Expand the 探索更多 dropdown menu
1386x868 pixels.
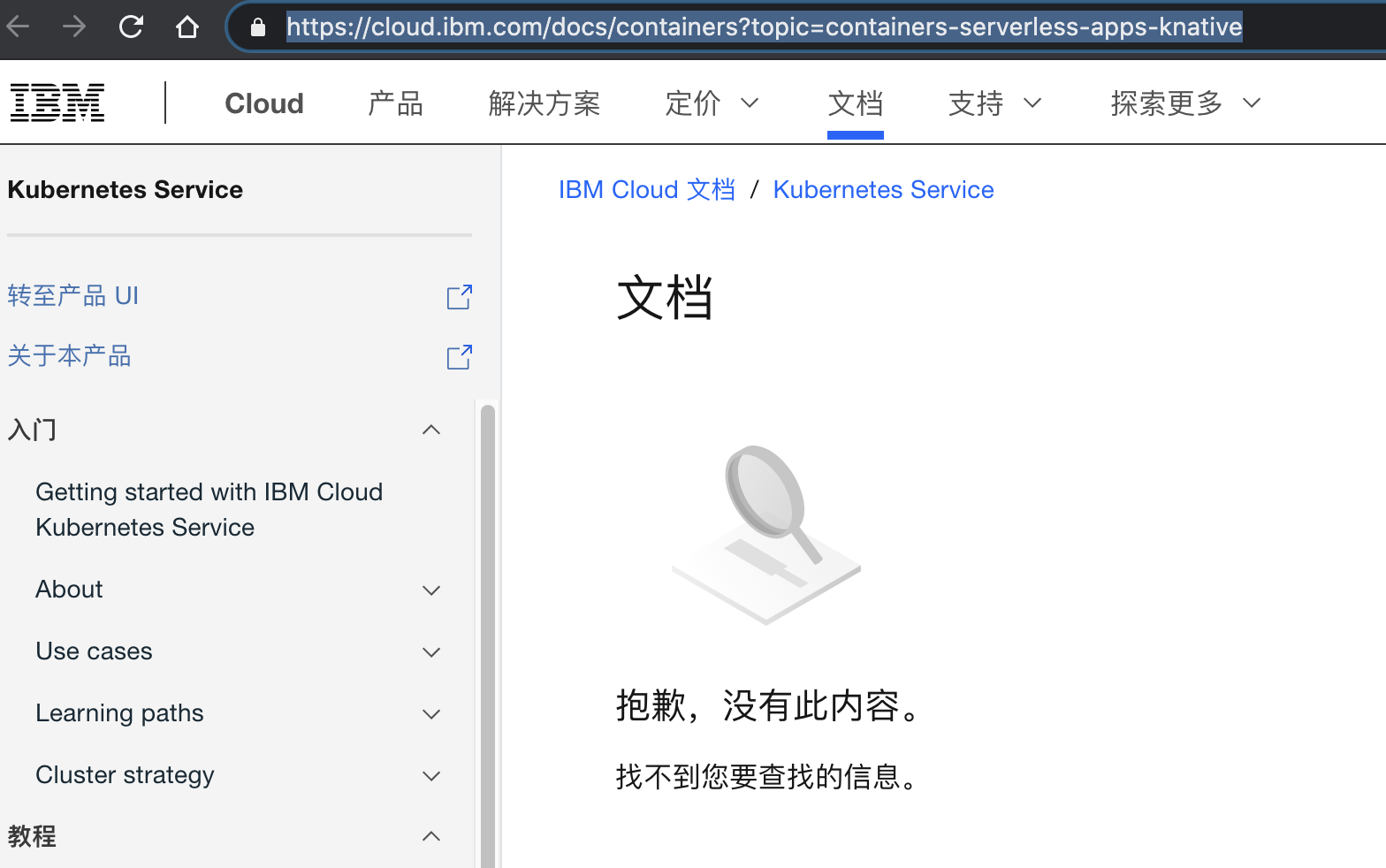tap(1185, 103)
